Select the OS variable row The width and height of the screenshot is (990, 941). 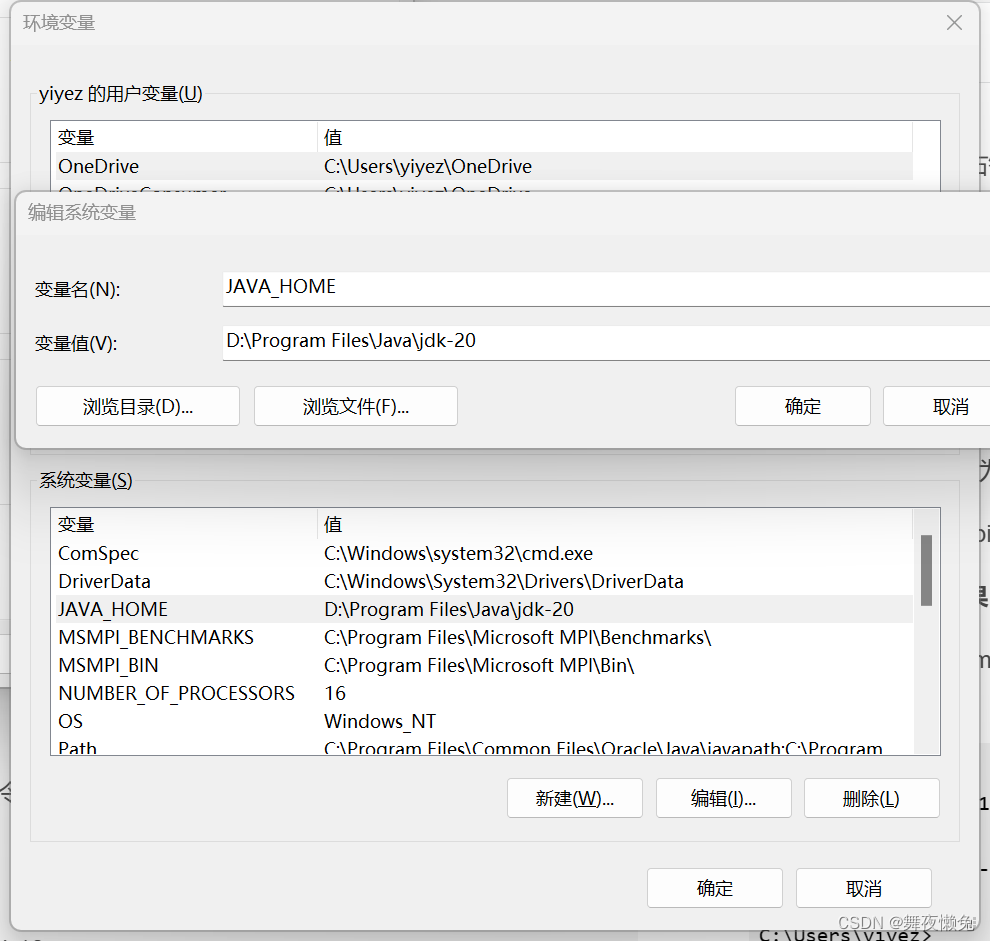[x=484, y=721]
